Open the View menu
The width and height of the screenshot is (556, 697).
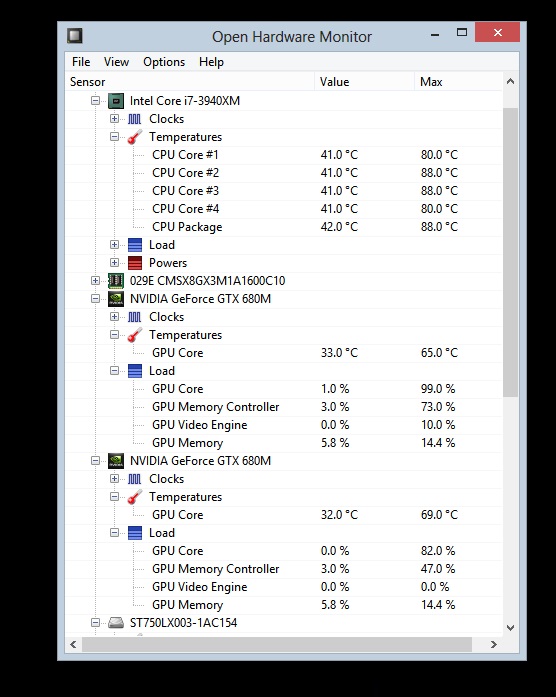[116, 62]
